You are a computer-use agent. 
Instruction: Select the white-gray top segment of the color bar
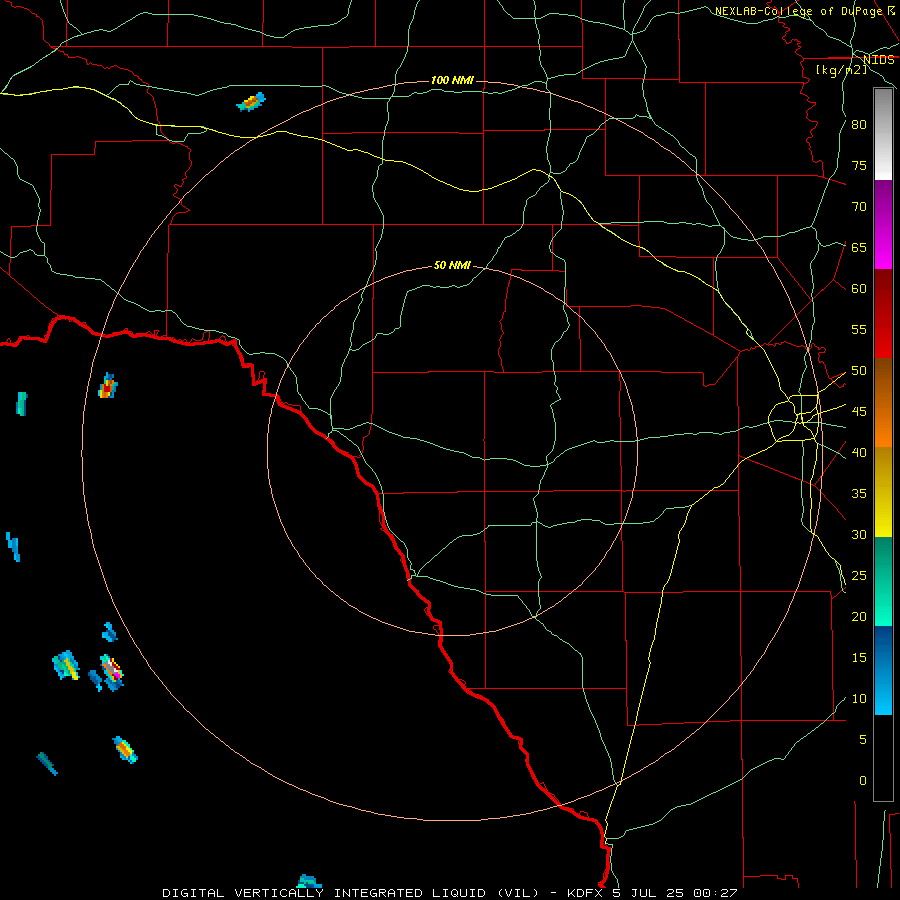(883, 134)
